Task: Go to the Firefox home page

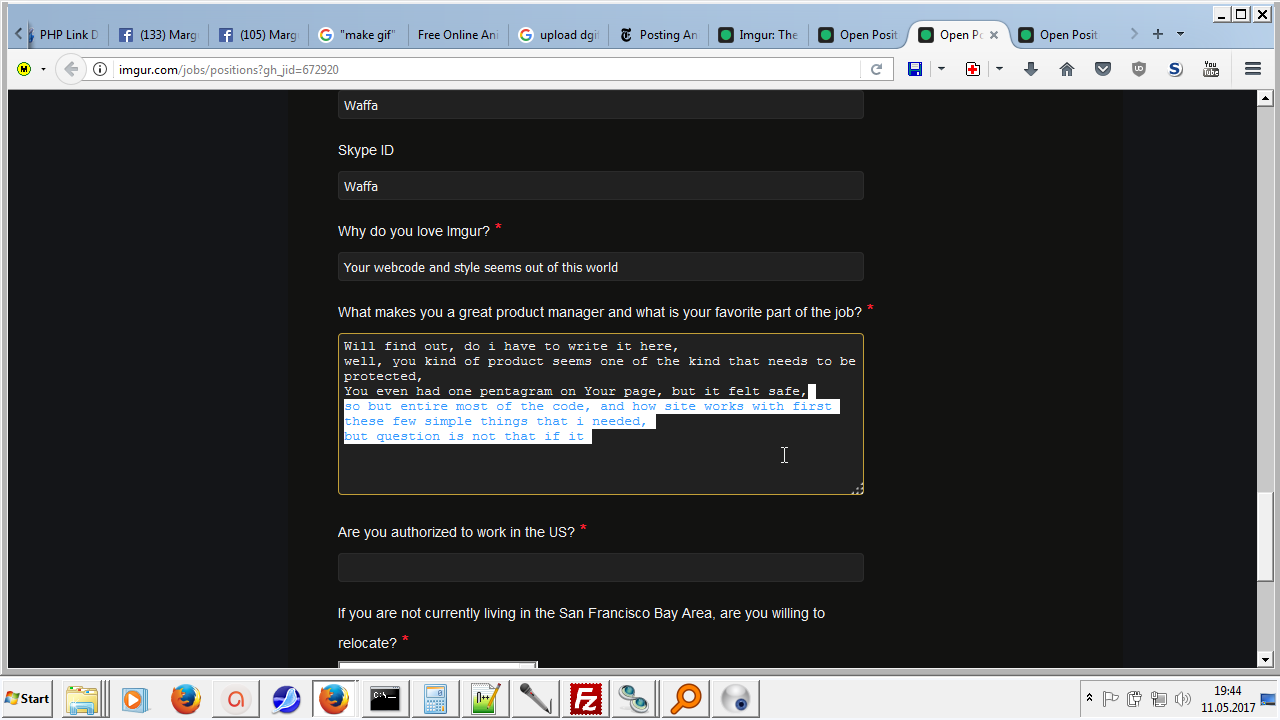Action: pyautogui.click(x=1067, y=69)
